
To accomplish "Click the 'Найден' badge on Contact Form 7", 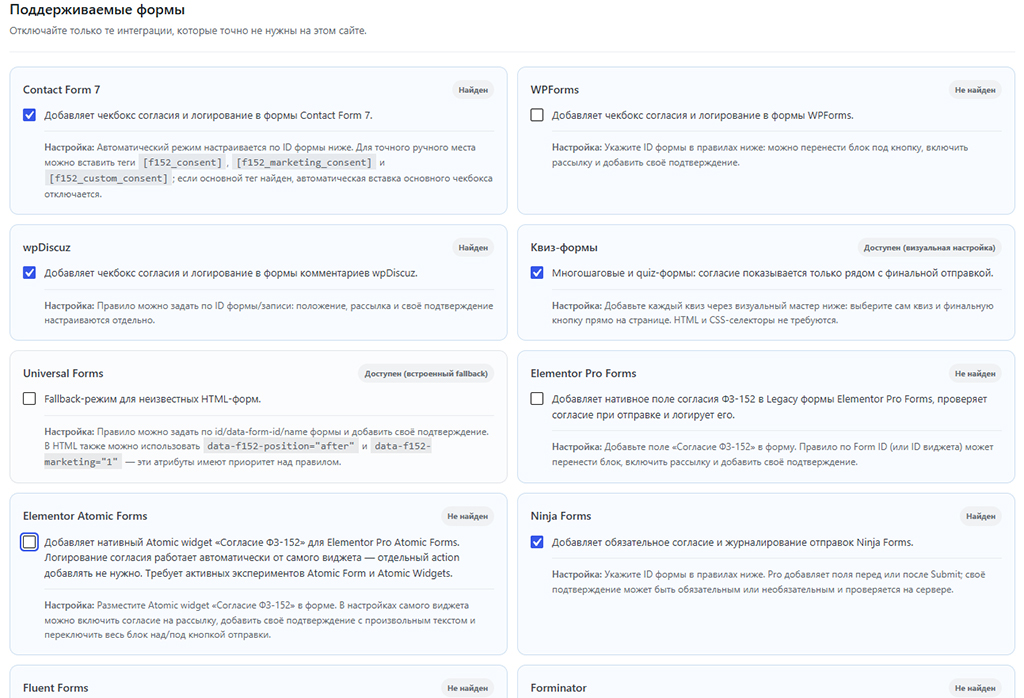I will (473, 90).
